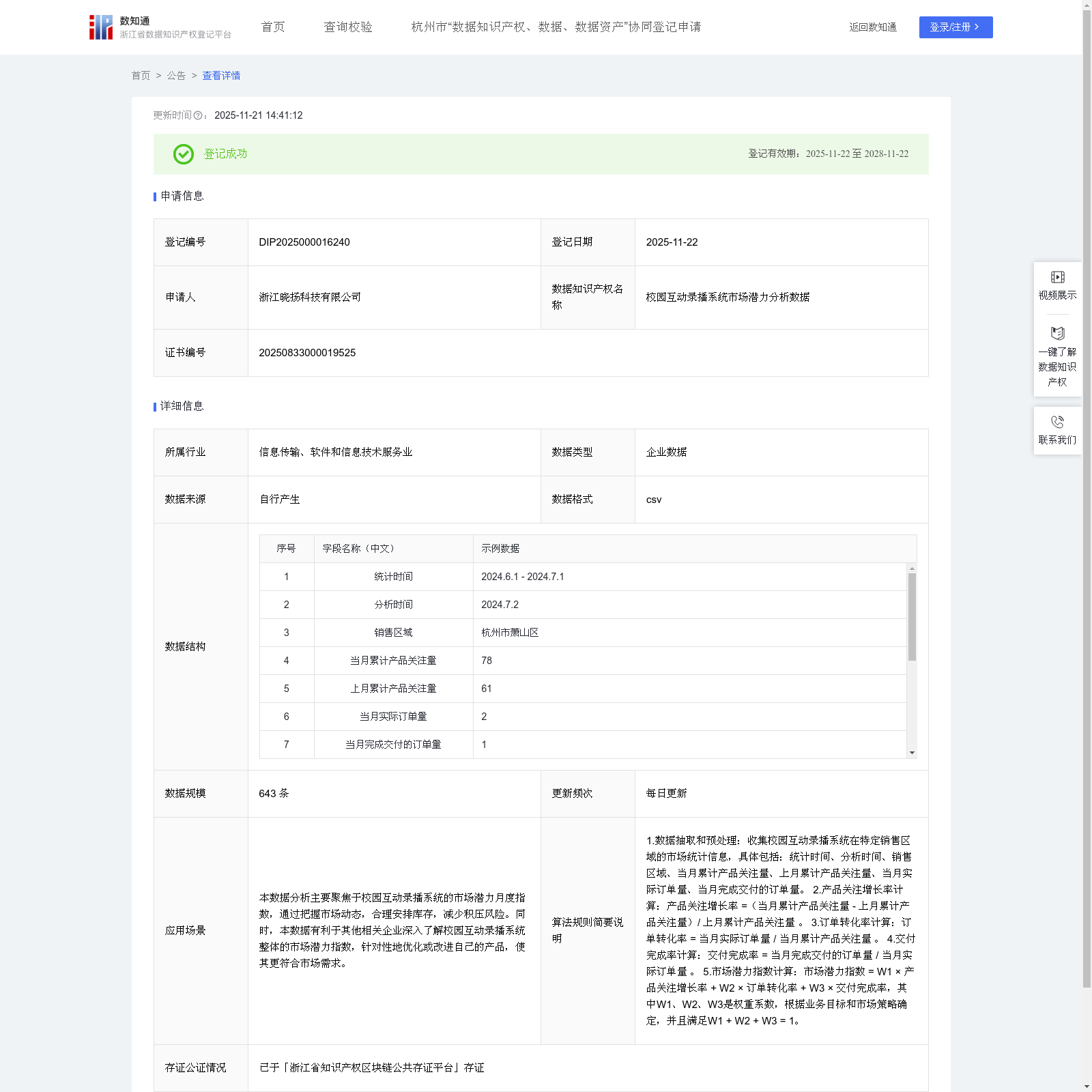Click data source value 自行产生
Screen dimensions: 1092x1092
pyautogui.click(x=279, y=500)
